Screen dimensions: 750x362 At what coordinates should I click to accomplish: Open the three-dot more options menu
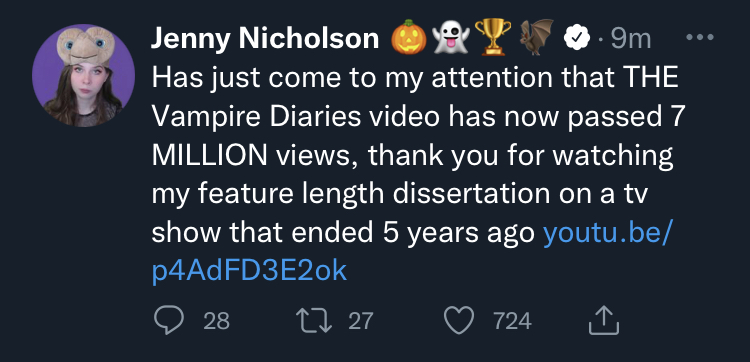coord(700,37)
